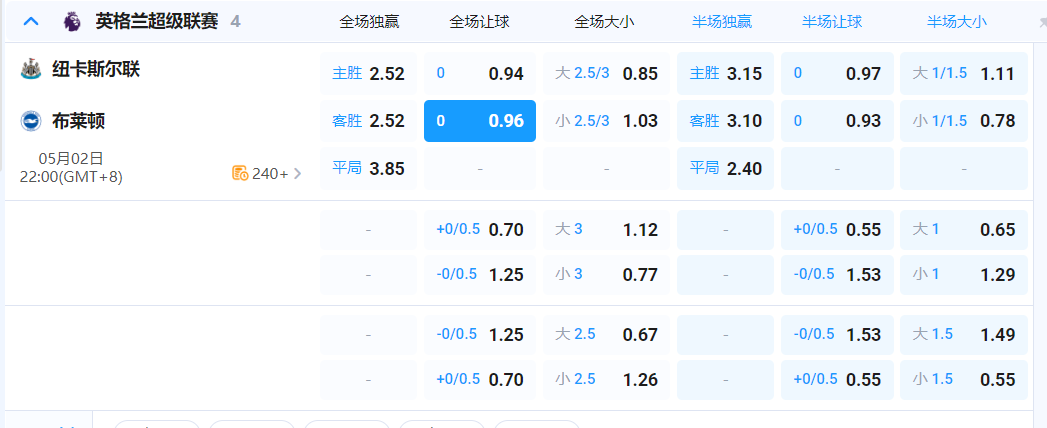
Task: Bet full-time 客胜 at 2.52
Action: [369, 121]
